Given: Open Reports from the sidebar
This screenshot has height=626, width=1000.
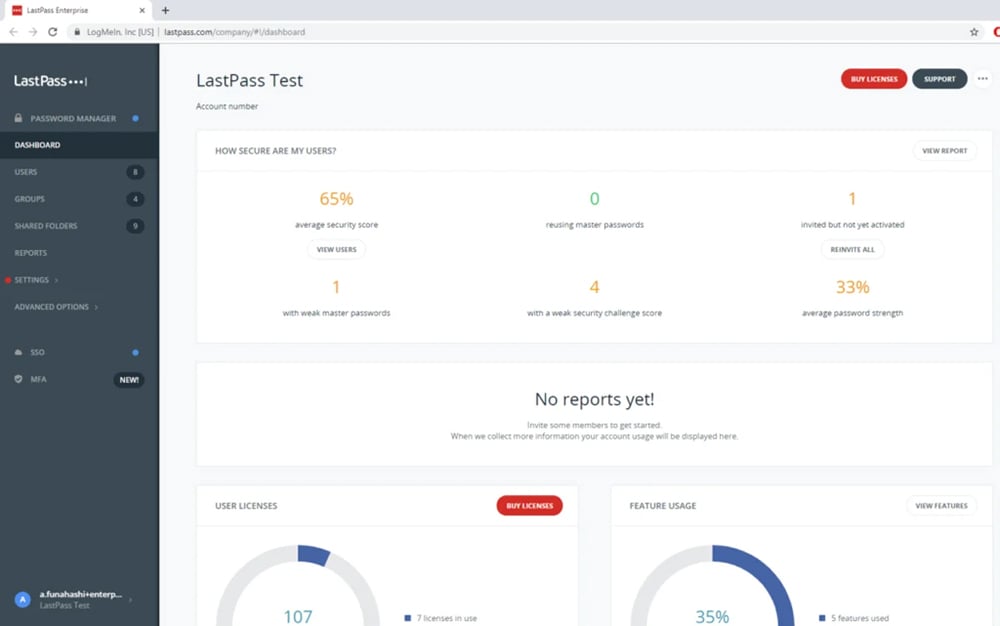Looking at the screenshot, I should (31, 253).
